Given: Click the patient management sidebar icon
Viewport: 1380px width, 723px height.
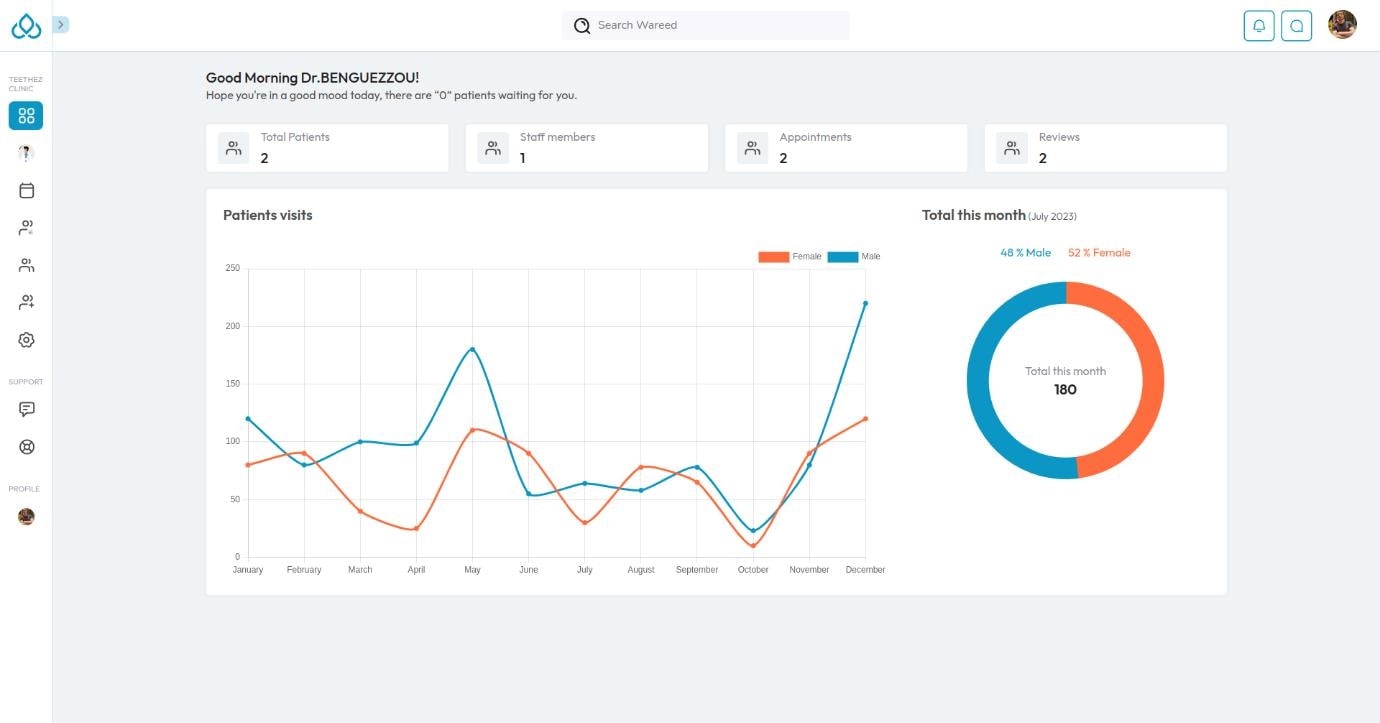Looking at the screenshot, I should pyautogui.click(x=25, y=227).
